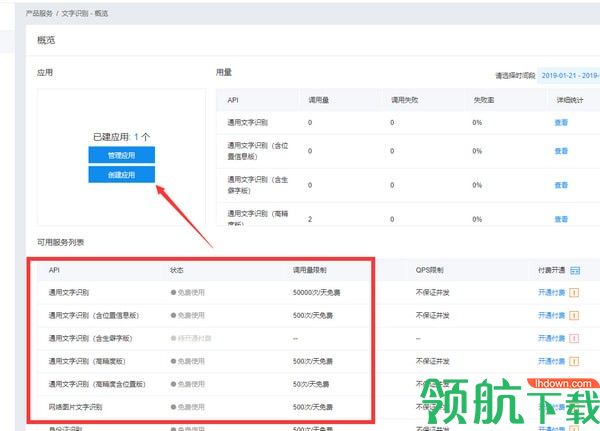Click the 调用失败 column header
Viewport: 600px width, 431px height.
pyautogui.click(x=404, y=100)
